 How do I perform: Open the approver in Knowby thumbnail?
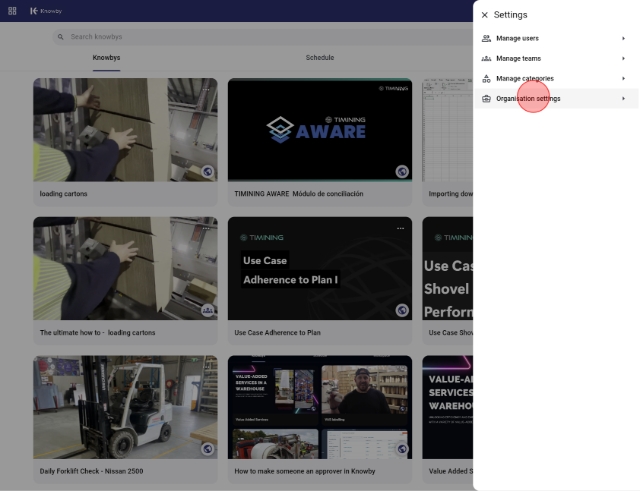(320, 407)
